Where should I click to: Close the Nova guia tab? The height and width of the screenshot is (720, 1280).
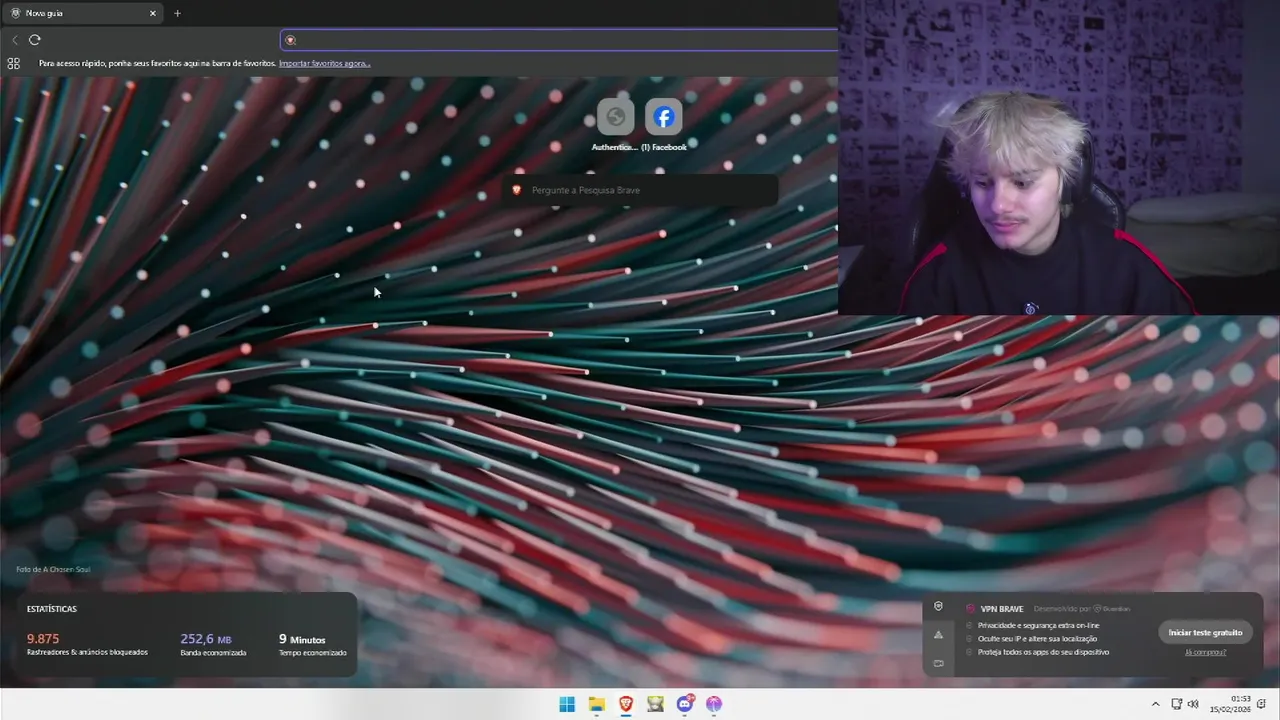[x=153, y=13]
